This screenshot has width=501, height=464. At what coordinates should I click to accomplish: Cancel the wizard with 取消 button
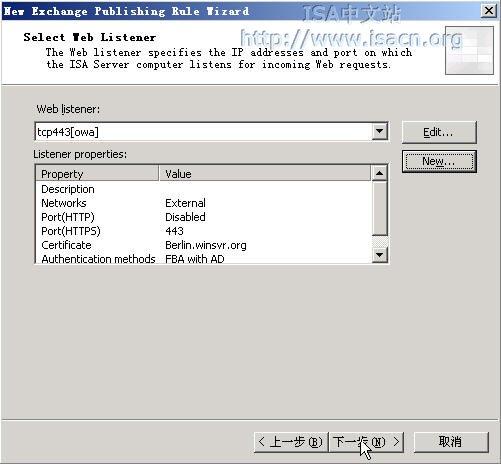tap(451, 442)
